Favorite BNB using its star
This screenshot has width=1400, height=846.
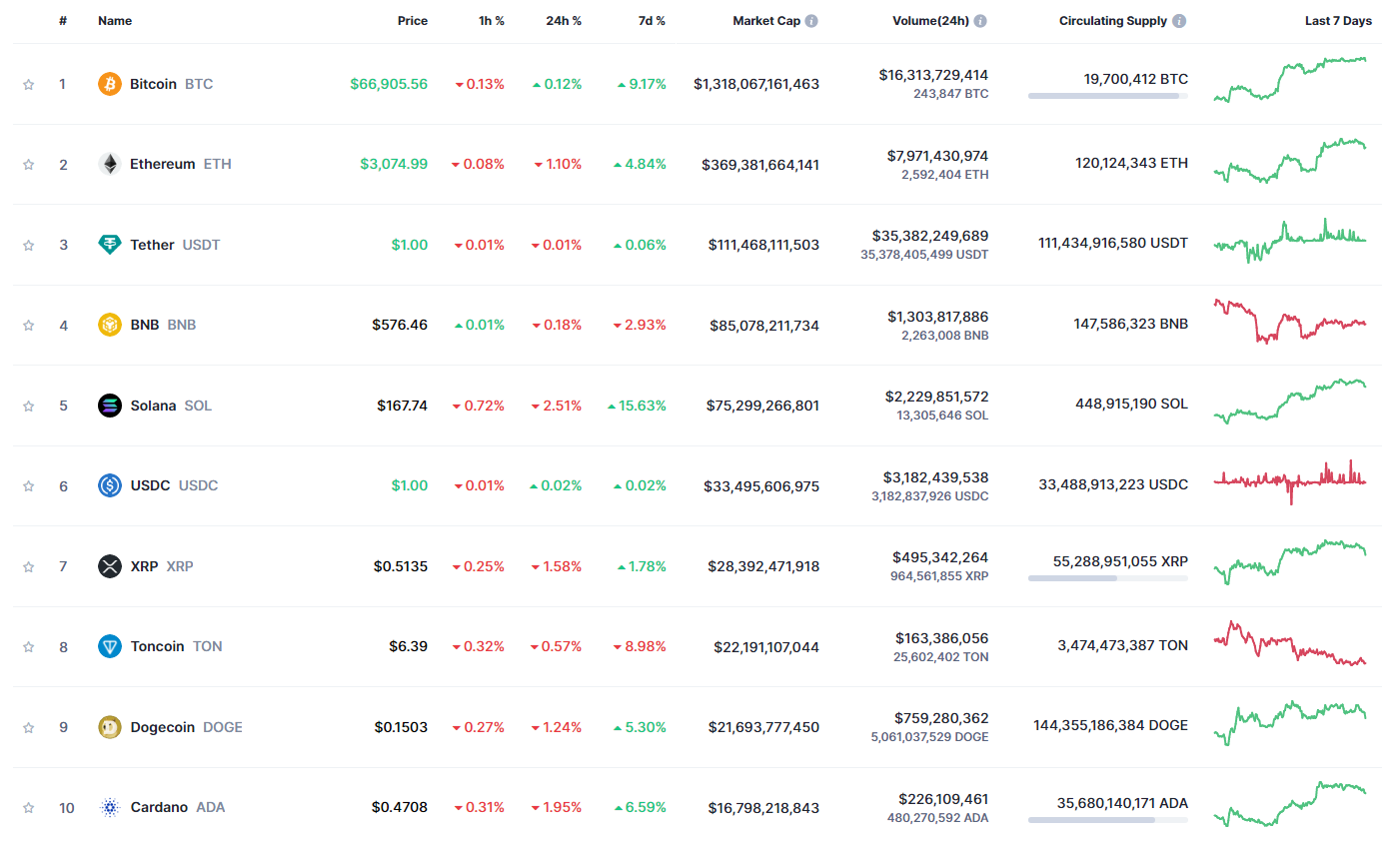[x=29, y=326]
